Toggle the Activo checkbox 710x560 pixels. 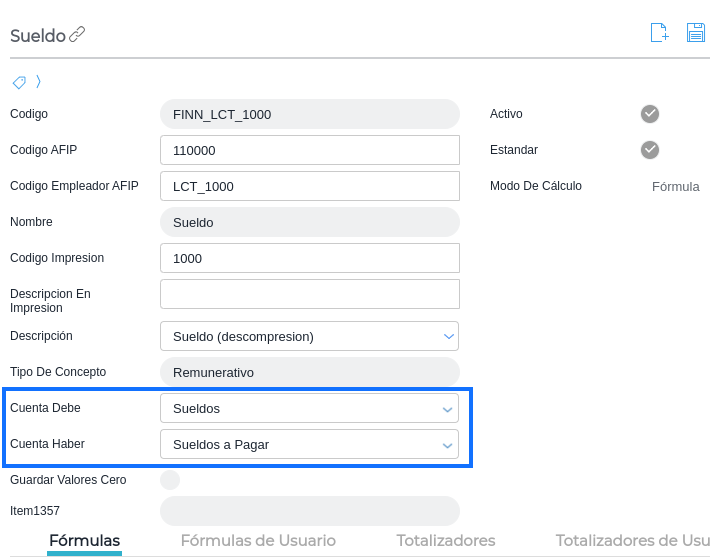point(650,114)
